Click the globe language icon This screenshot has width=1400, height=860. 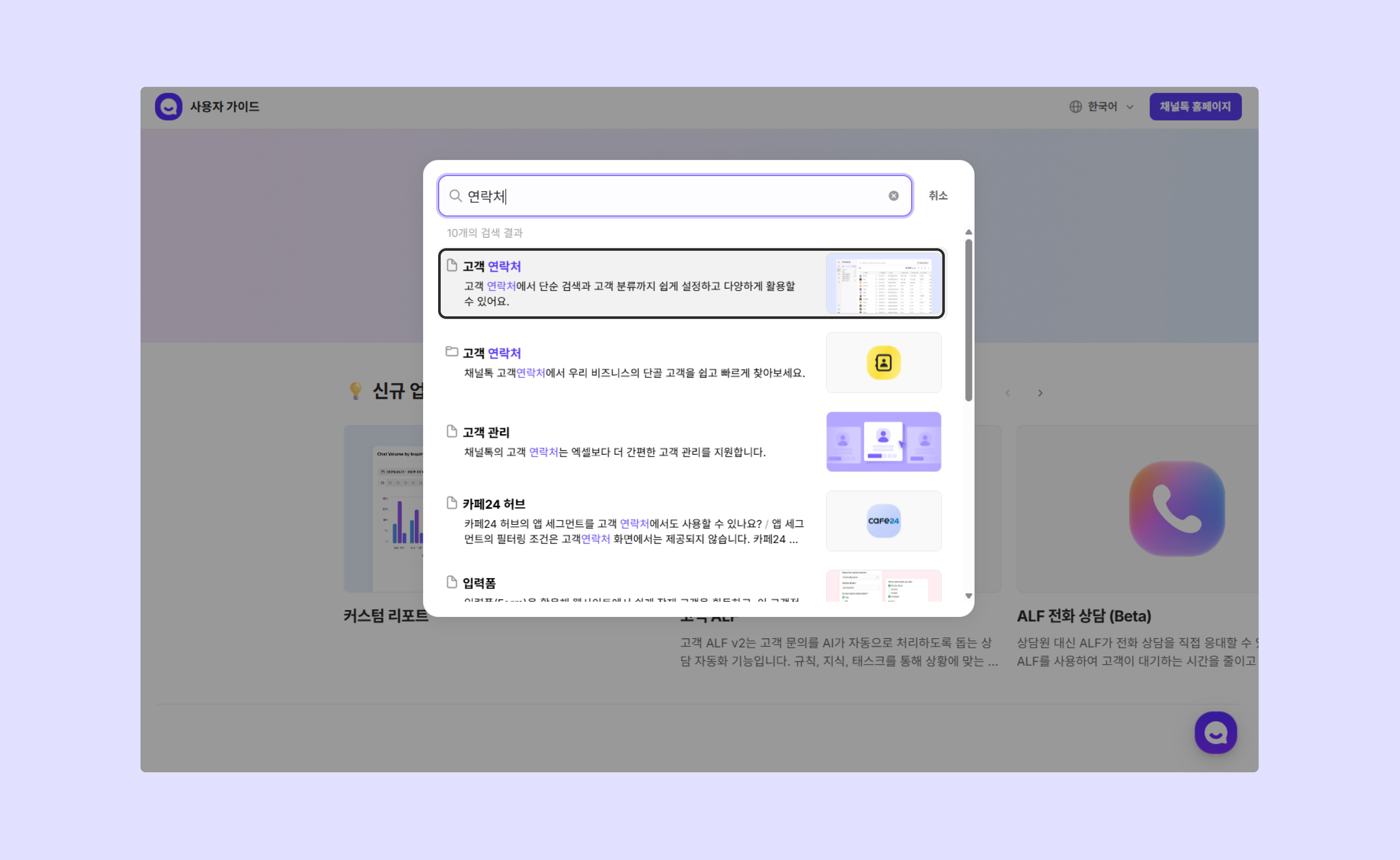pos(1075,106)
